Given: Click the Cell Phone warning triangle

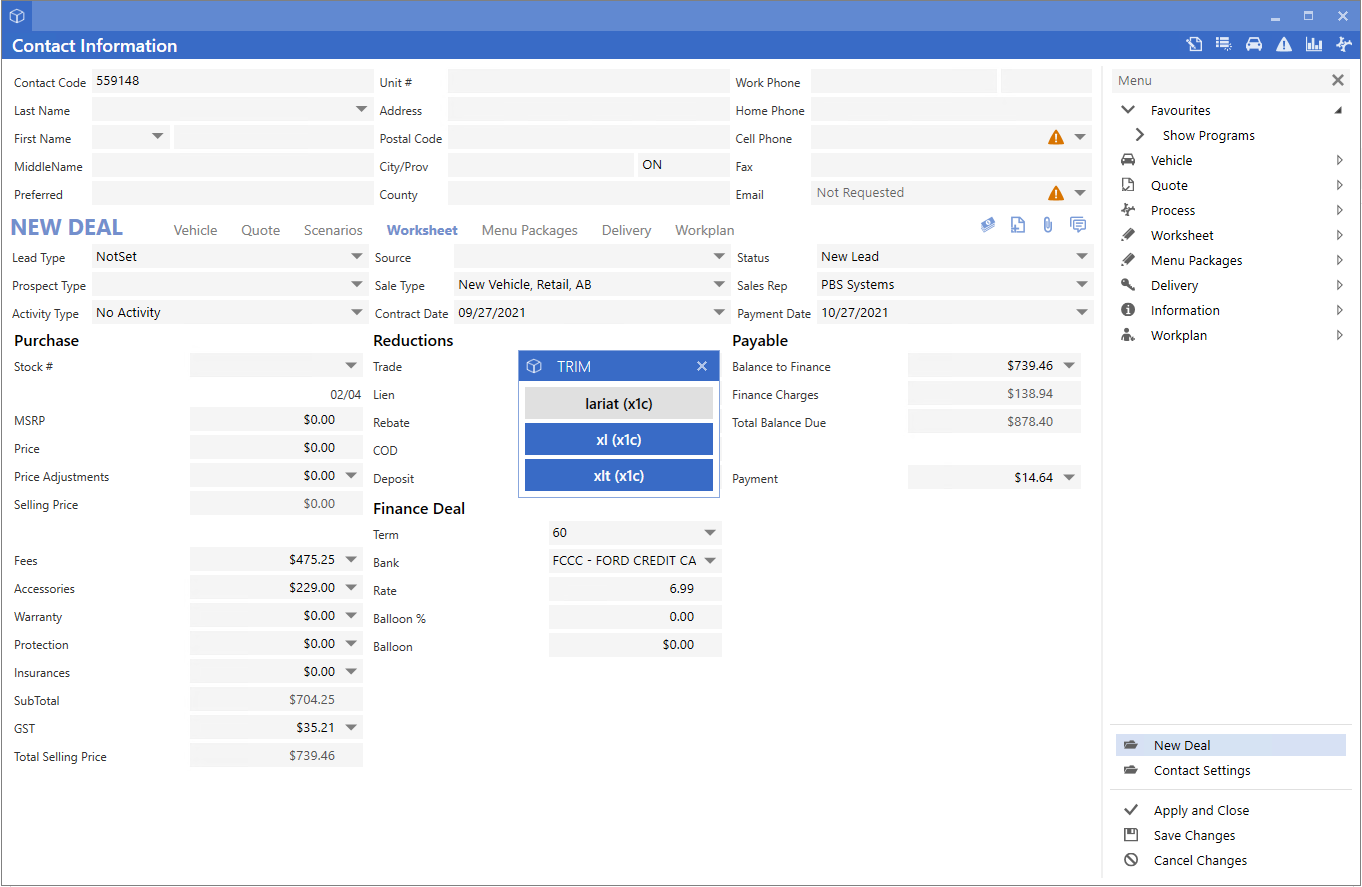Looking at the screenshot, I should coord(1056,137).
